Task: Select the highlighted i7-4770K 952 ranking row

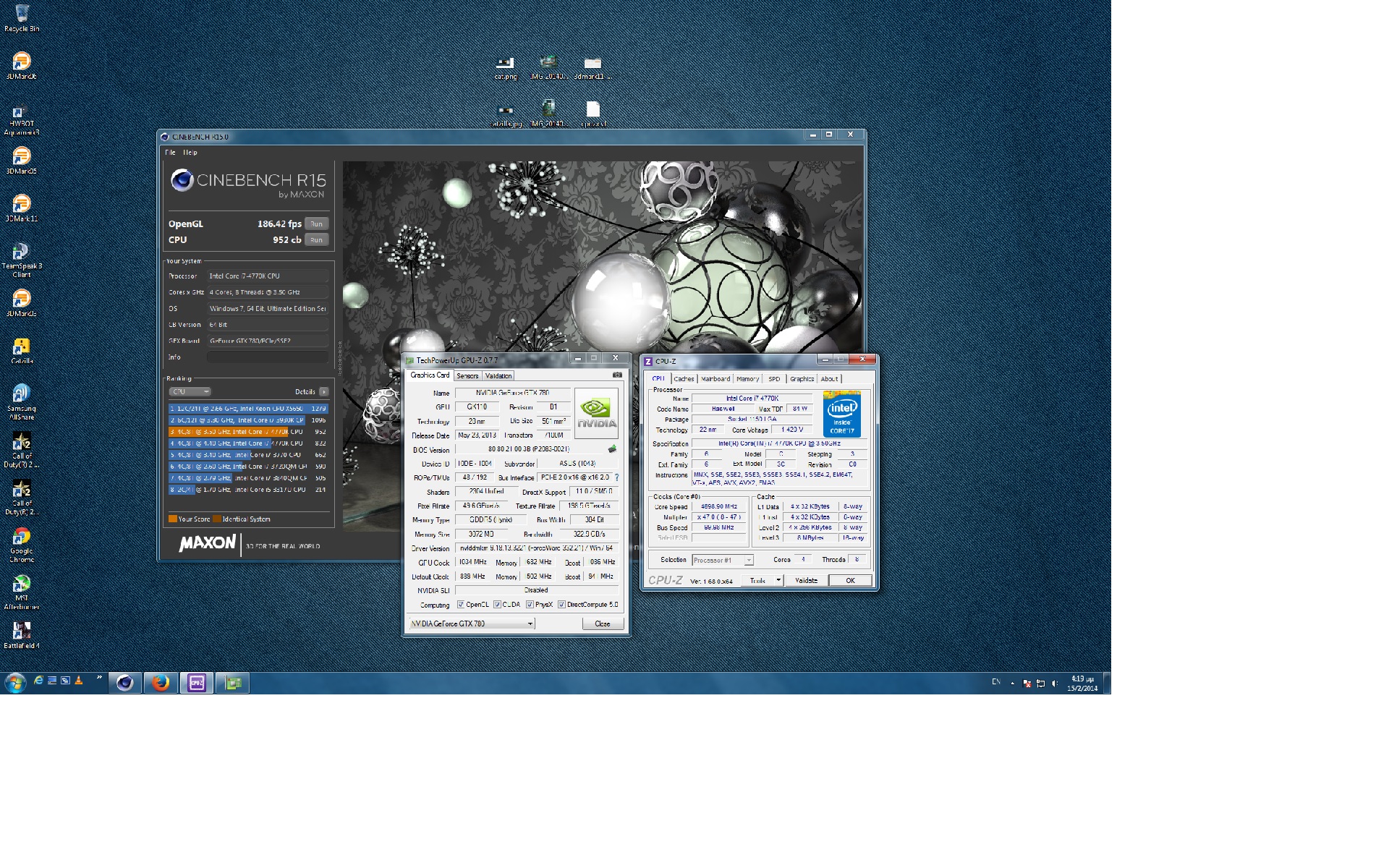Action: [x=248, y=432]
